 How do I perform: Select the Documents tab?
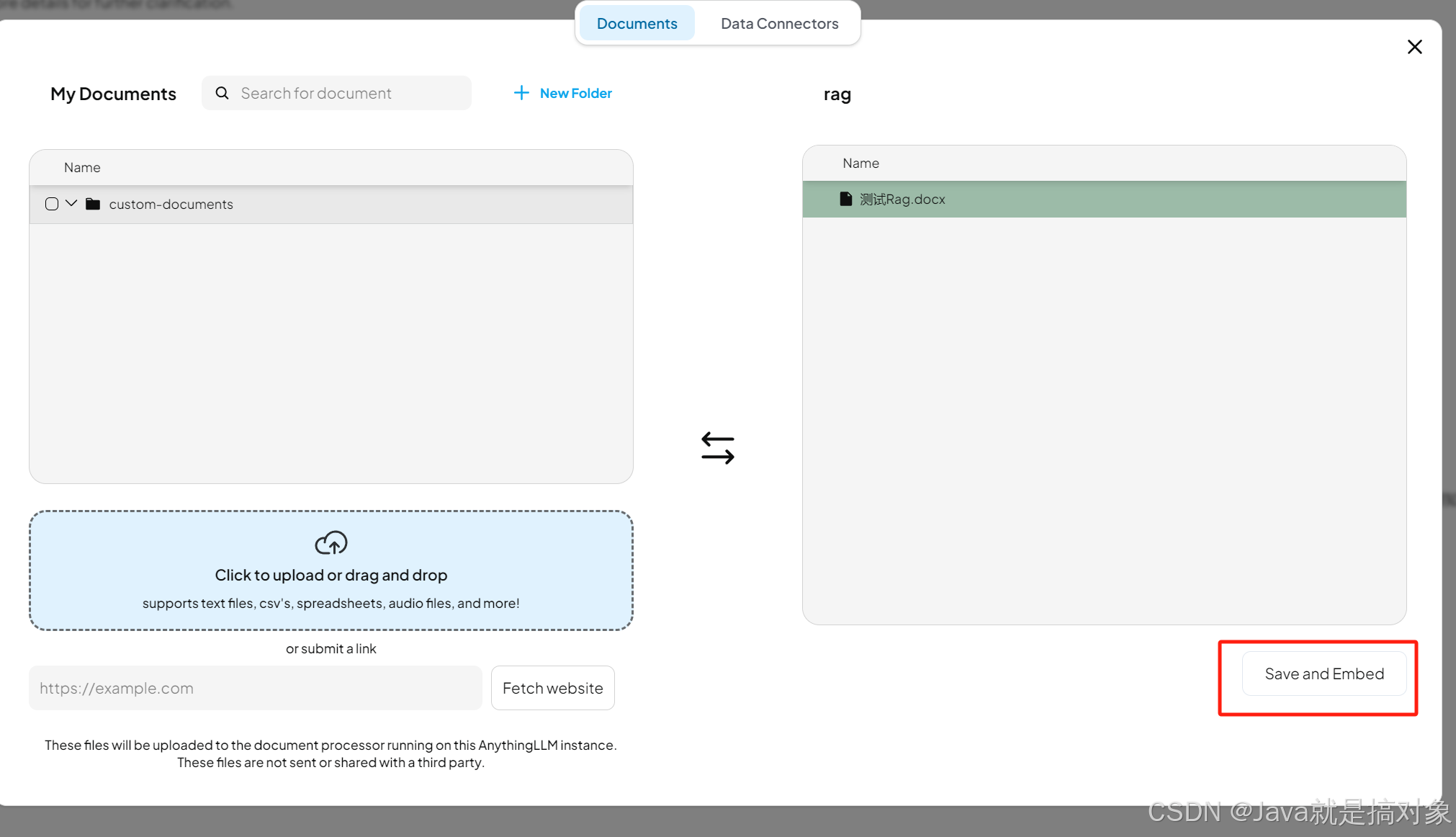tap(637, 24)
